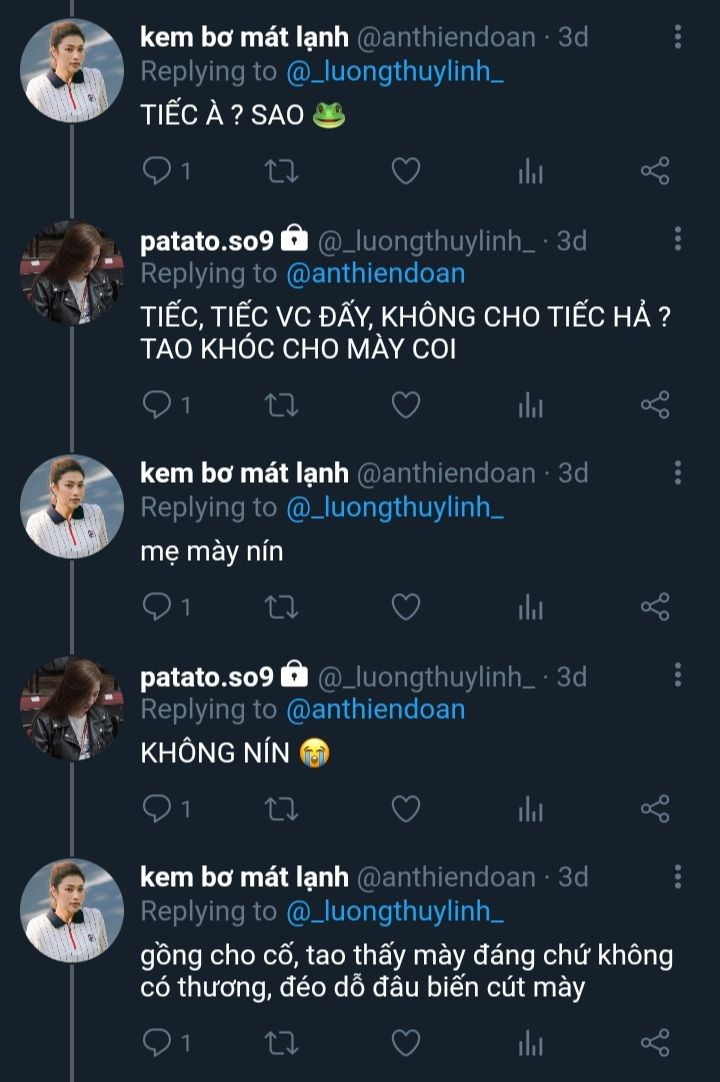Viewport: 720px width, 1082px height.
Task: Open patato.so9 profile name on "KHÔNG NÍN" tweet
Action: click(207, 676)
